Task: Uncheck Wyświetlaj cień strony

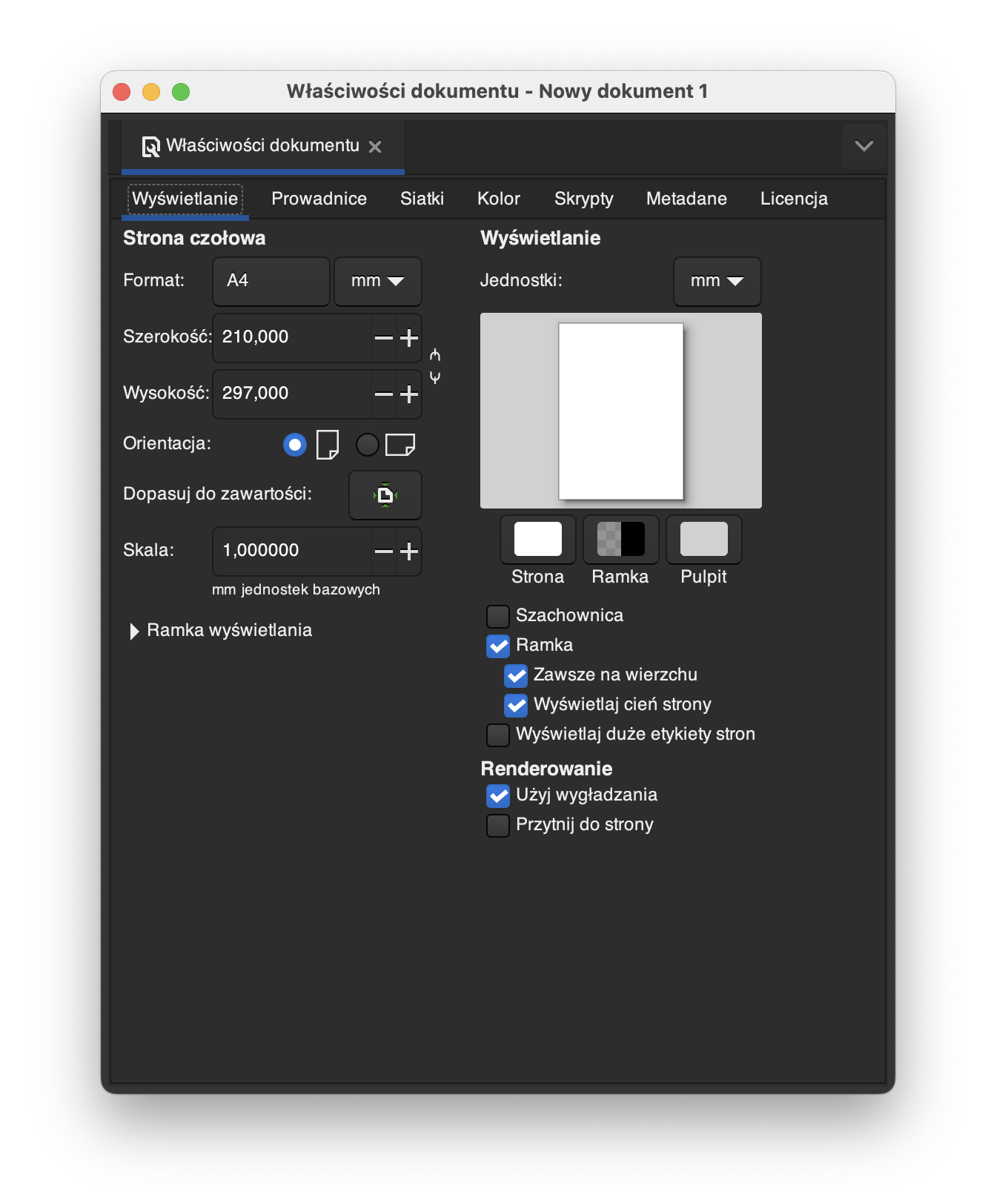Action: [x=516, y=705]
